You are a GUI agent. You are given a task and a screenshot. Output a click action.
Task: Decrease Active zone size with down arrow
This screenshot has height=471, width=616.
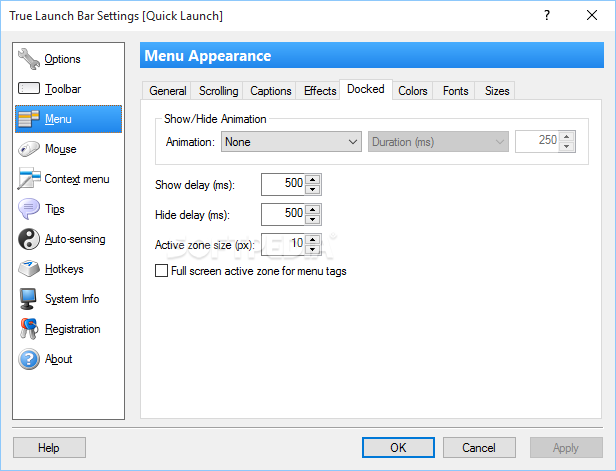[x=313, y=249]
